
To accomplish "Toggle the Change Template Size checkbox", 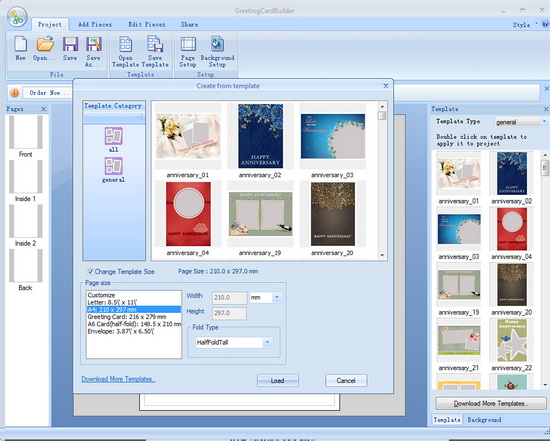I will point(90,271).
